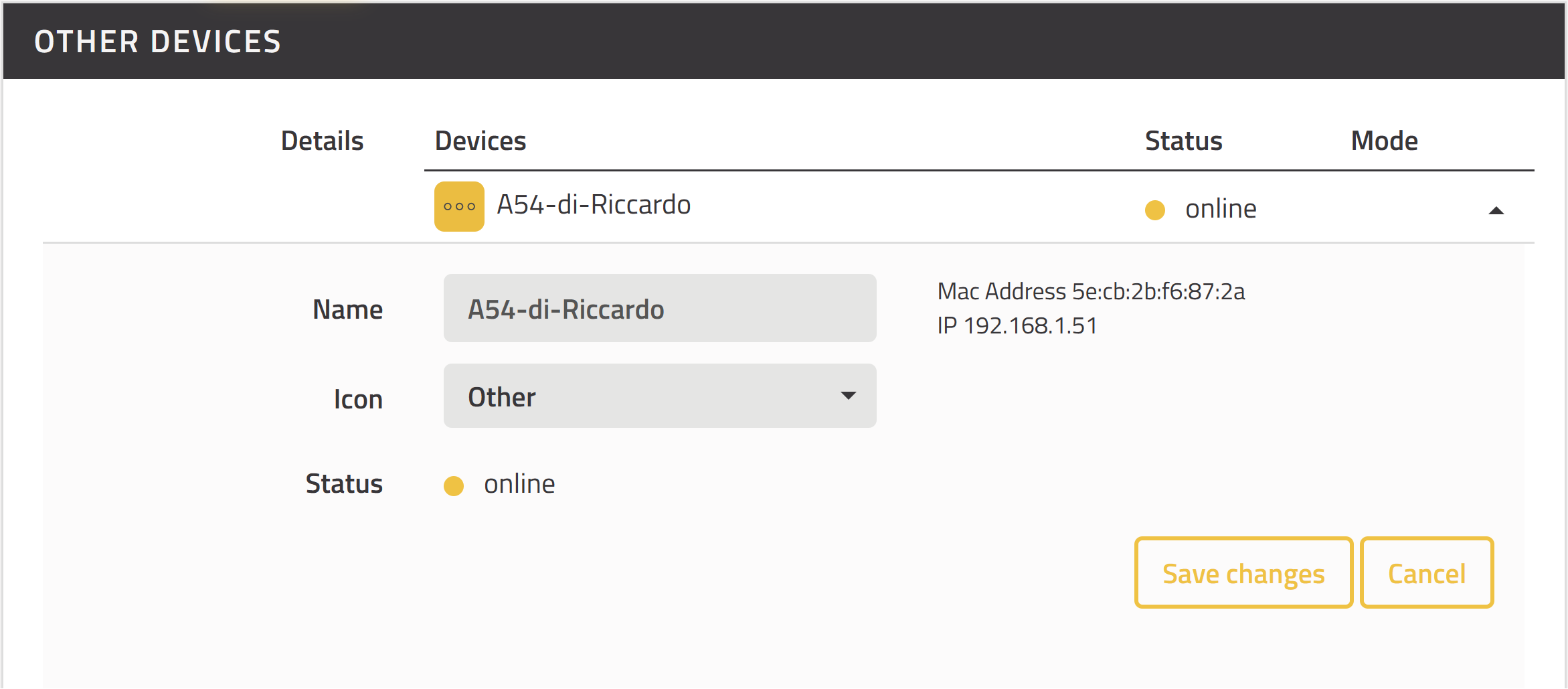Click the Status column header
The image size is (1568, 689).
[1183, 141]
